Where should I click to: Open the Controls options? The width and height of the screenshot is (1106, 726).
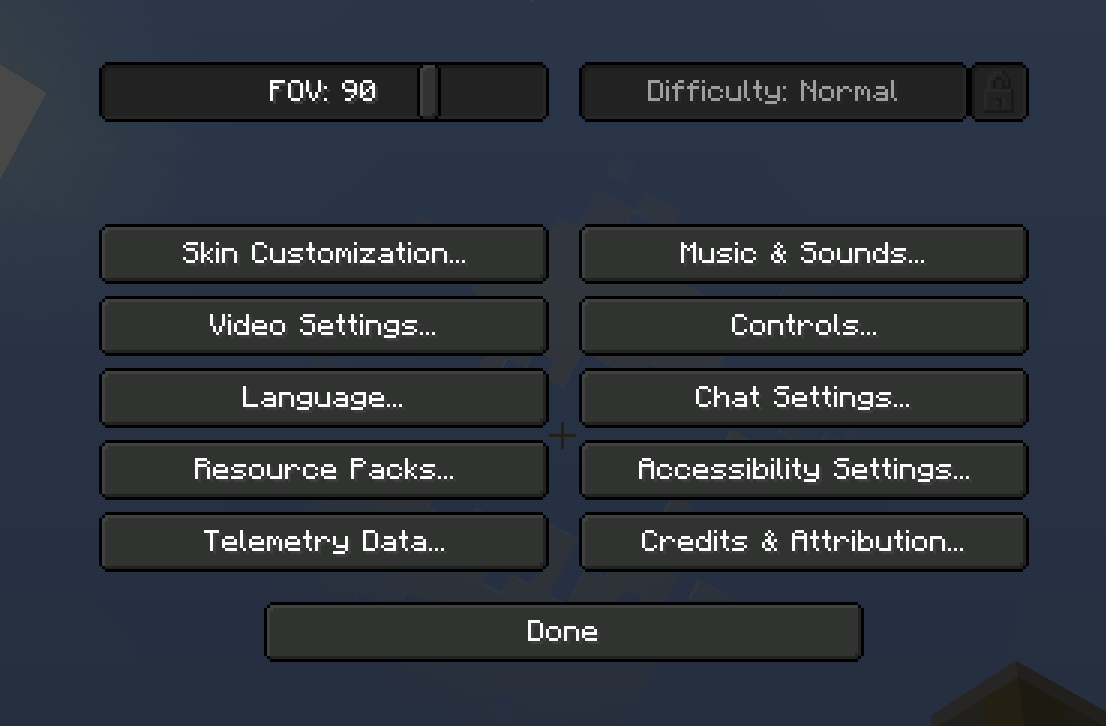click(x=803, y=325)
